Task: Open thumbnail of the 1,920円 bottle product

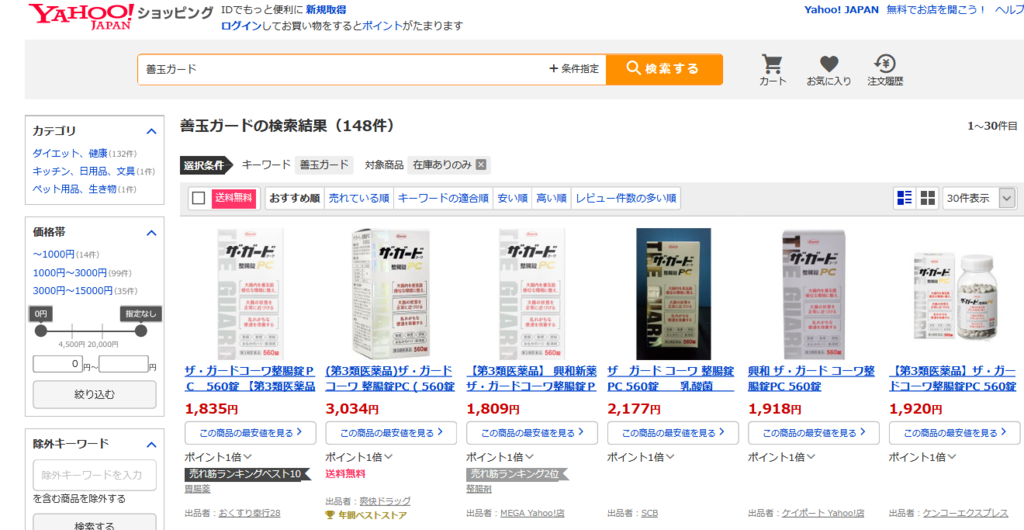Action: tap(957, 298)
